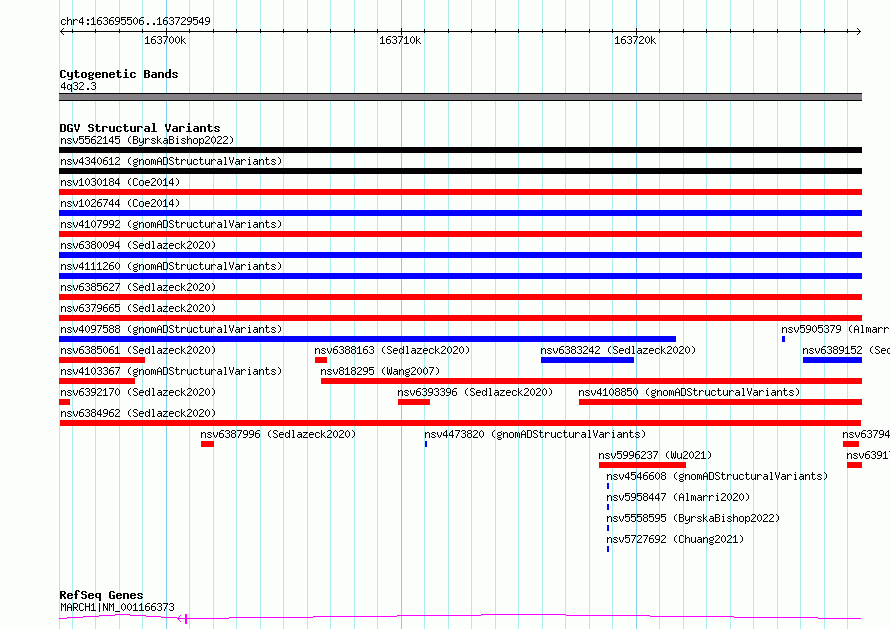
Task: Click the nsv6387996 (Sedlazeck2020) label
Action: (278, 434)
